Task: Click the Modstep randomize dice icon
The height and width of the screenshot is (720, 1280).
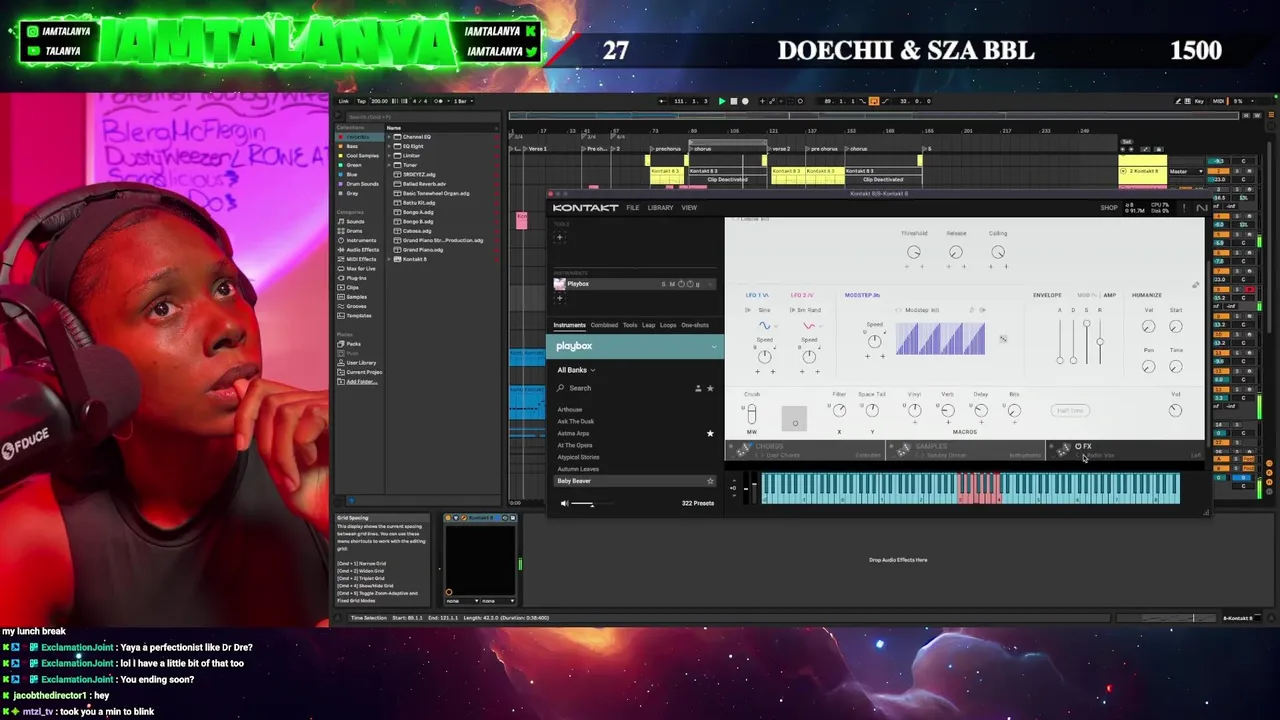Action: coord(1003,339)
